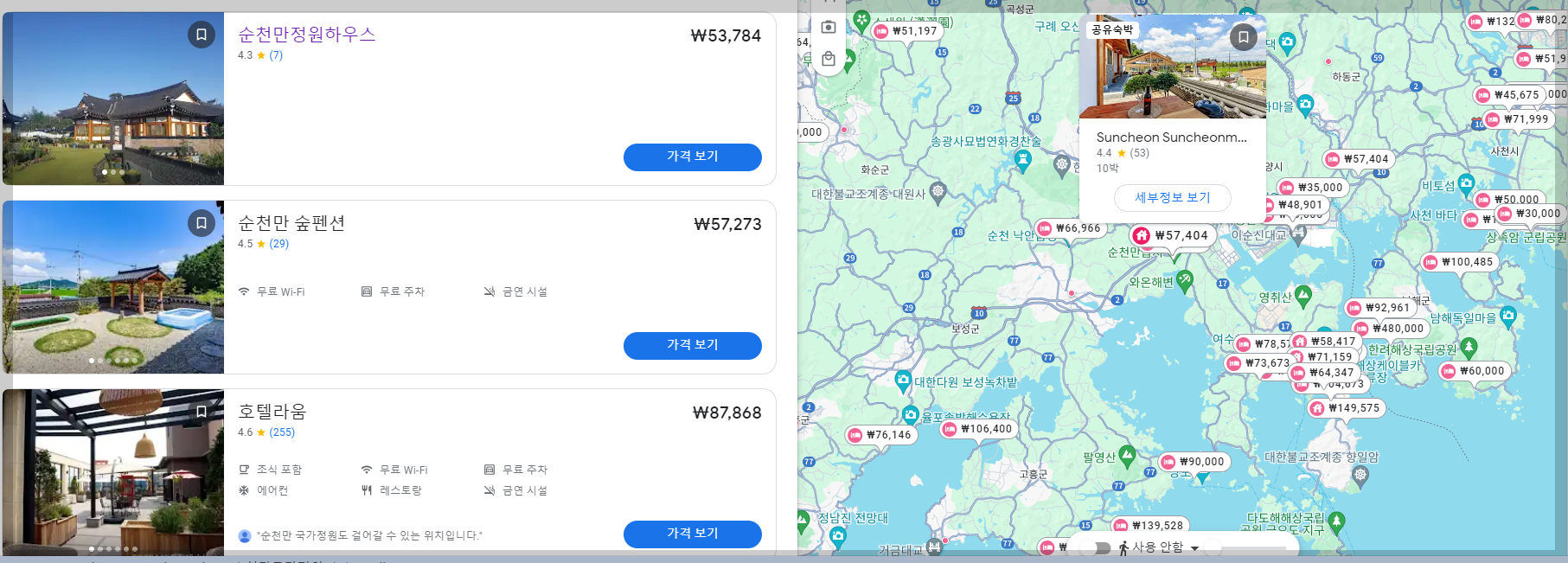Viewport: 1568px width, 563px height.
Task: Select the ₩100,485 hotel pin on map
Action: click(x=1459, y=262)
